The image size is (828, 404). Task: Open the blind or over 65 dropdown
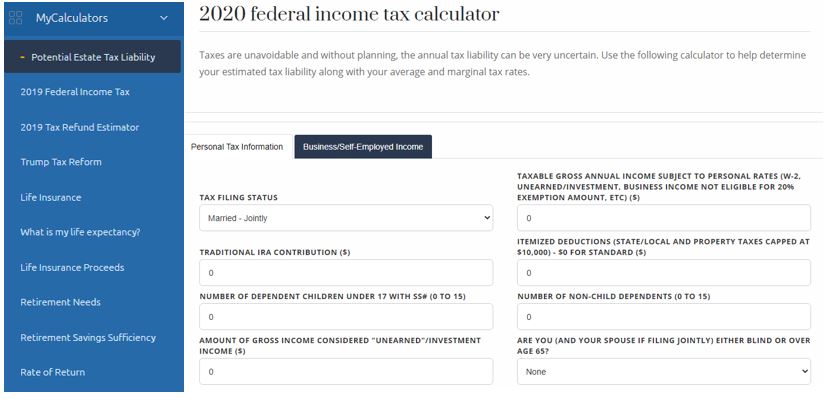click(664, 372)
